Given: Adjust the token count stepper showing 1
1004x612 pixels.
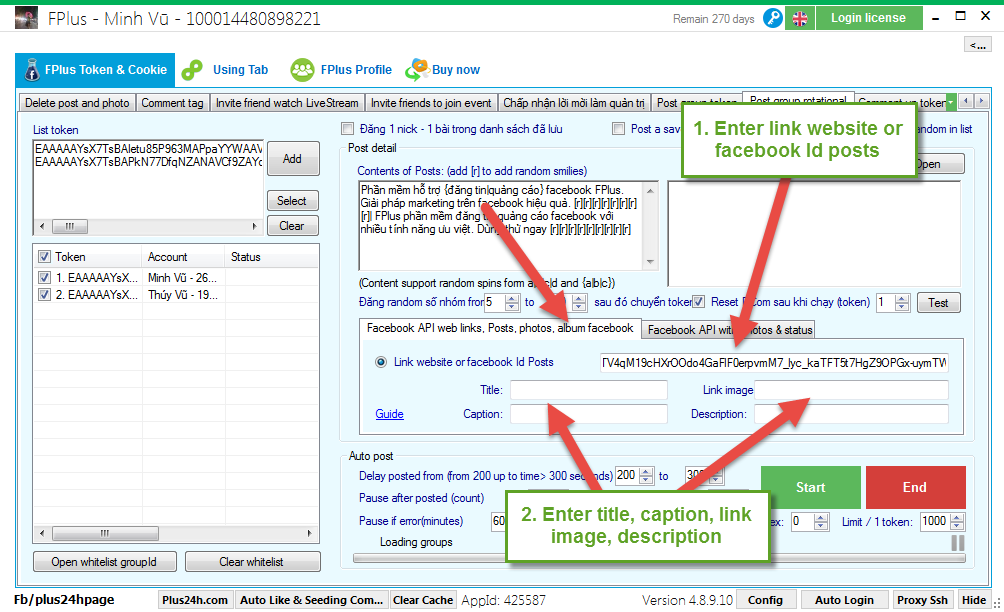Looking at the screenshot, I should pyautogui.click(x=902, y=302).
